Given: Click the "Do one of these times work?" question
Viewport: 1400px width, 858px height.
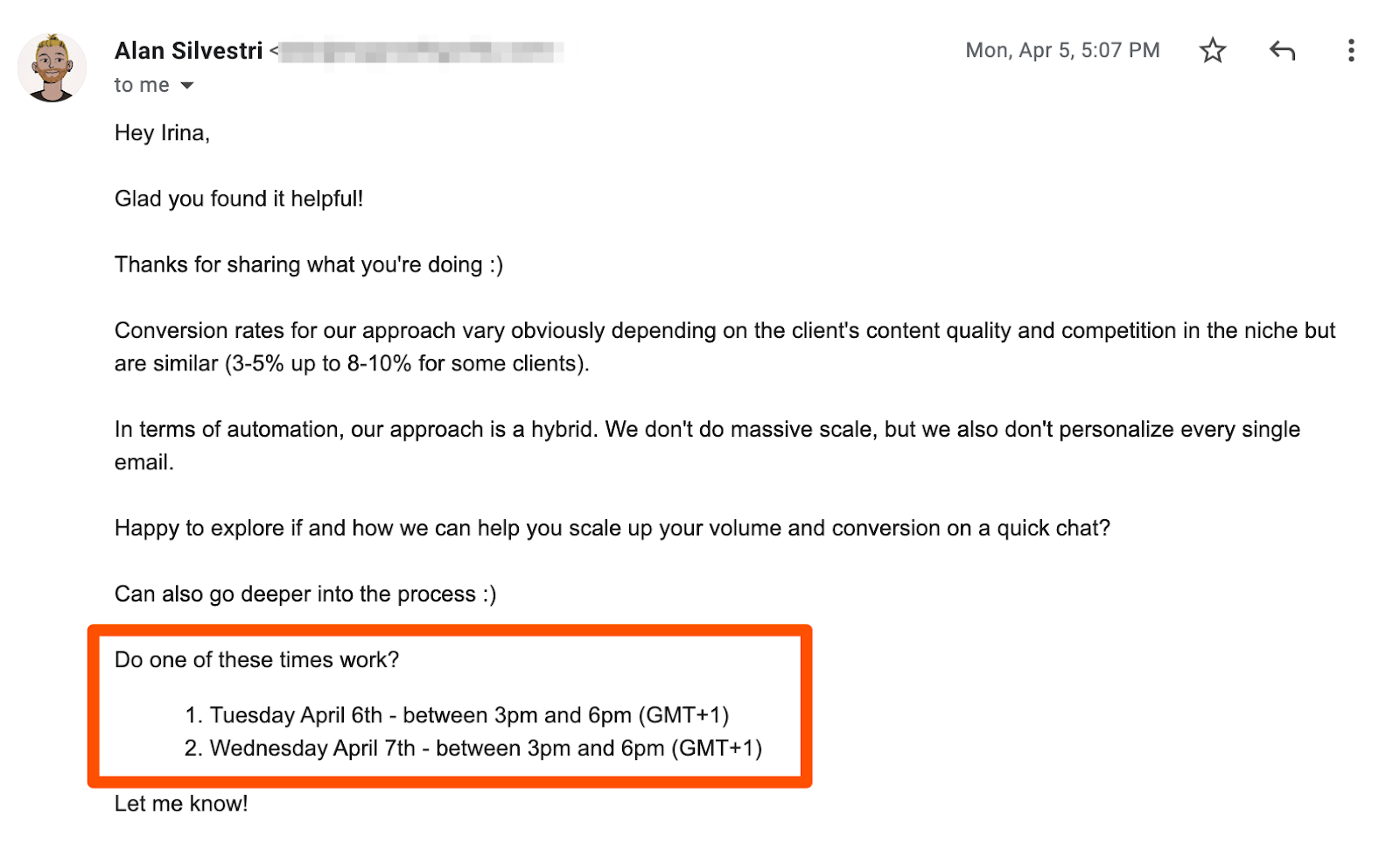Looking at the screenshot, I should [256, 659].
